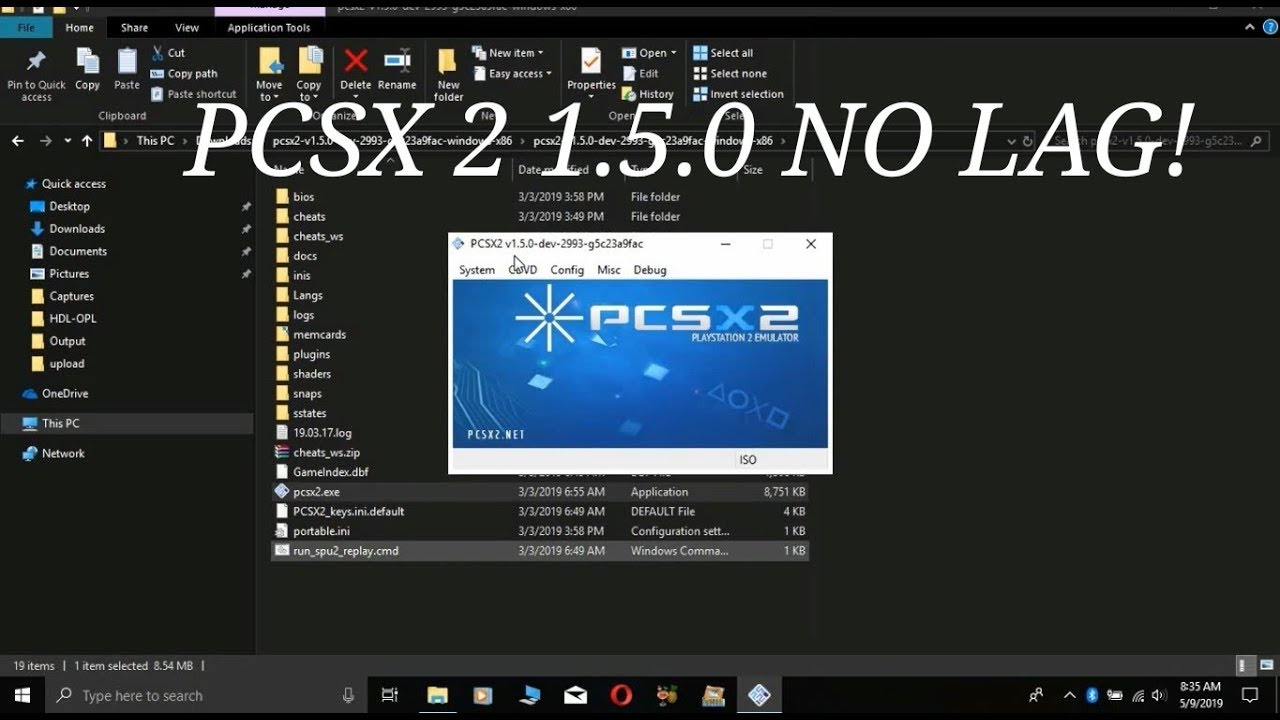Open the Copy to dropdown
The image size is (1280, 720).
click(x=309, y=74)
